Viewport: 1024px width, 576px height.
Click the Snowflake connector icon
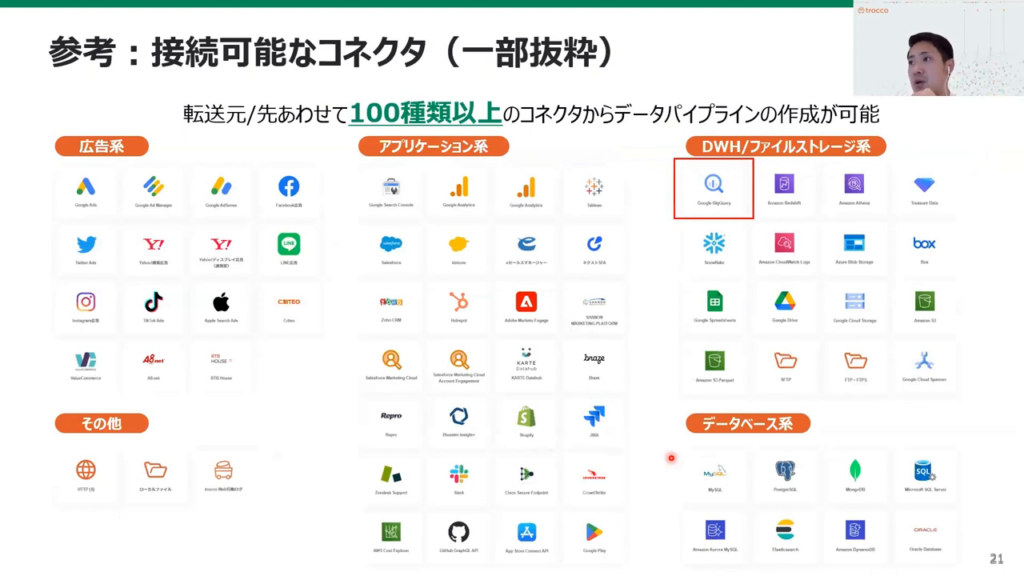[713, 243]
